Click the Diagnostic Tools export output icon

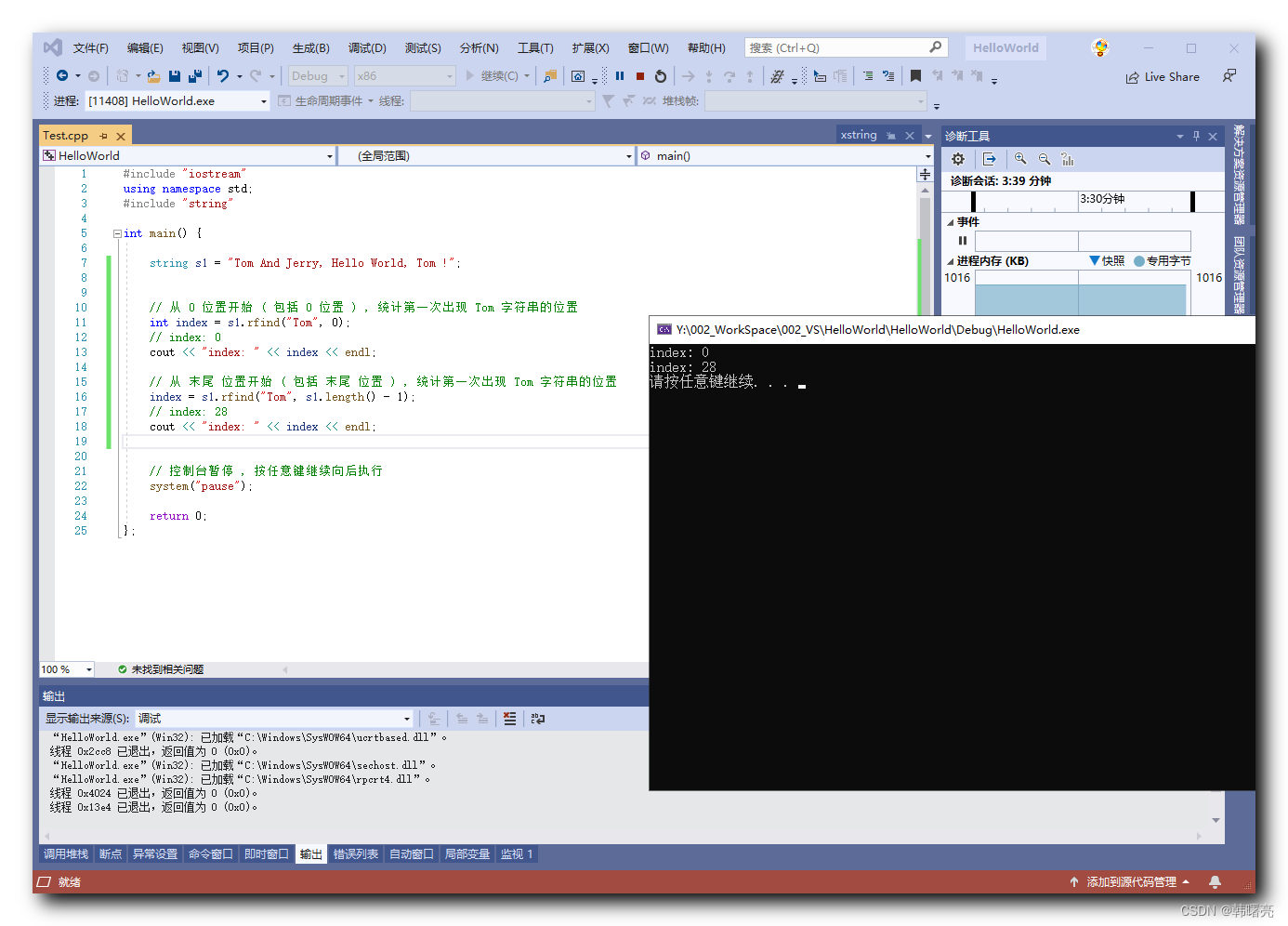[x=989, y=159]
